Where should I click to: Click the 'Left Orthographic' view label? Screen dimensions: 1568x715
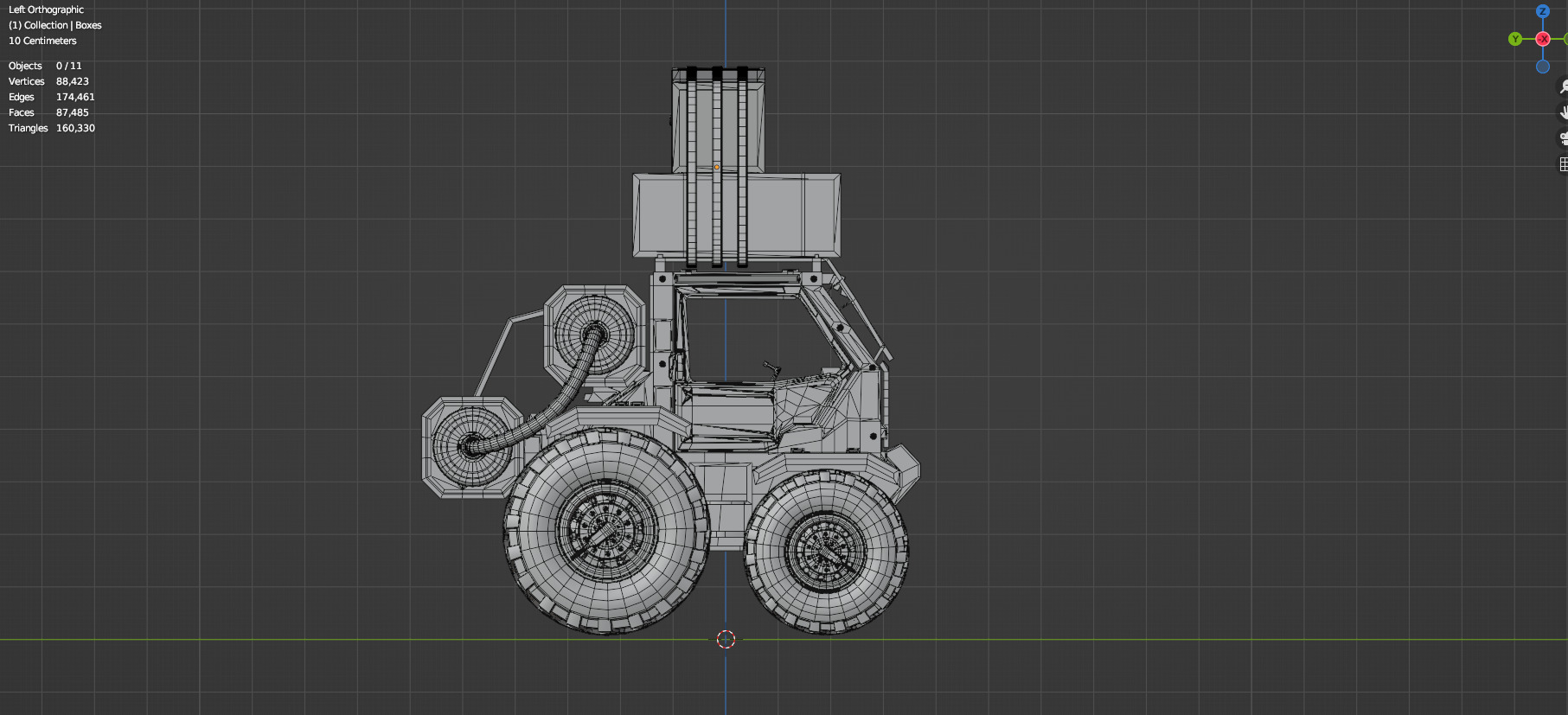click(46, 10)
